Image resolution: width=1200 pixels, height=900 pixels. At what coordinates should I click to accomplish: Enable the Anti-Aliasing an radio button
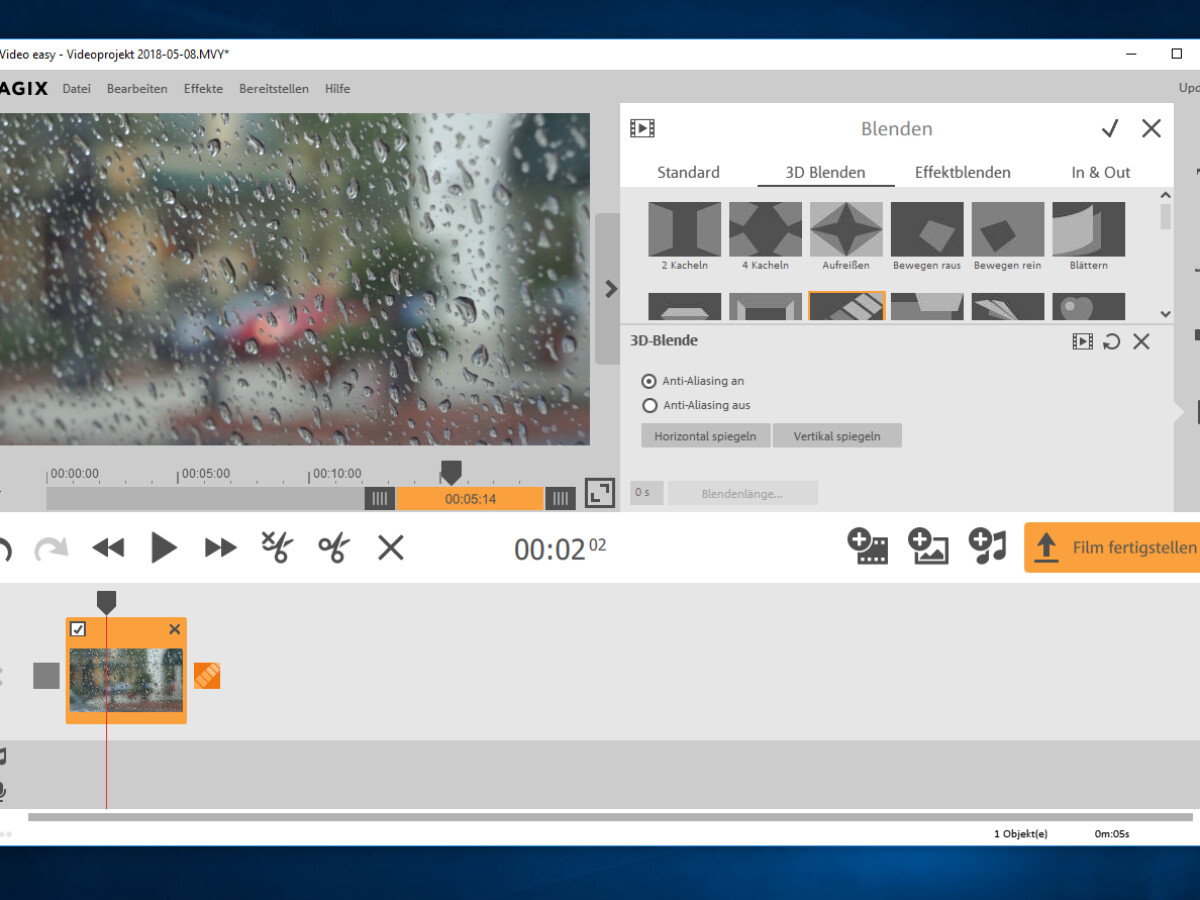[650, 381]
